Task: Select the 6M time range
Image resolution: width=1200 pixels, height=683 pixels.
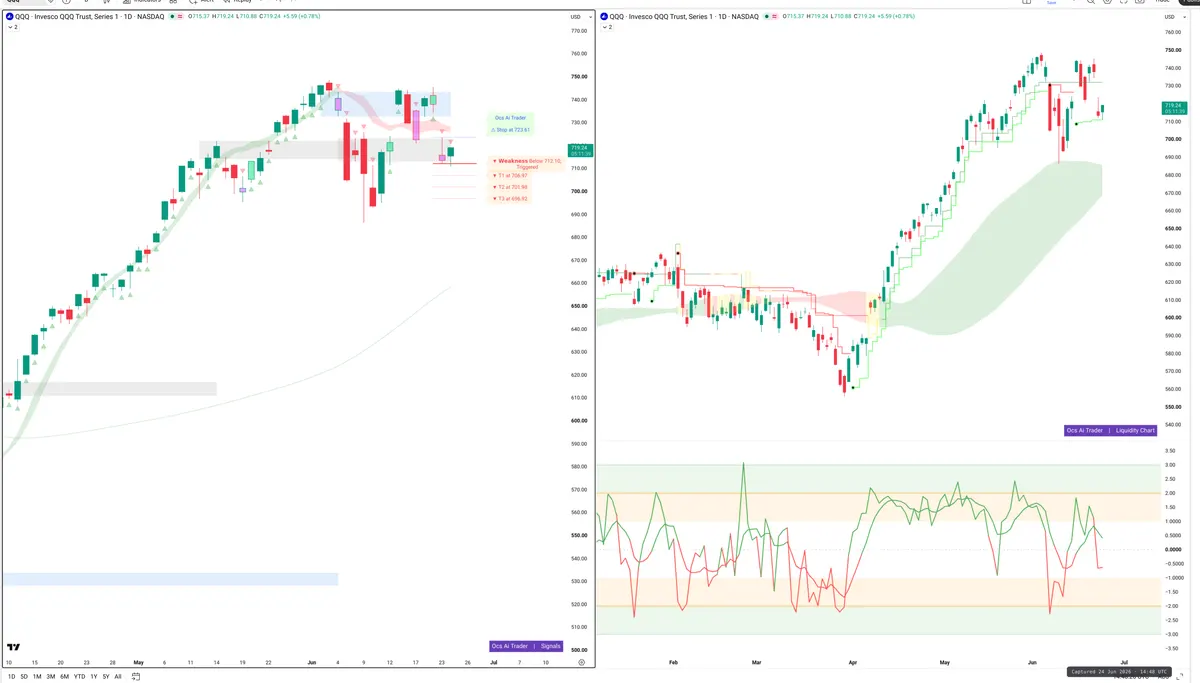Action: [65, 676]
